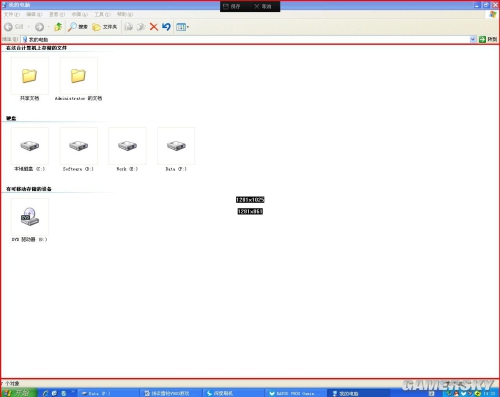
Task: Open the Tools menu
Action: point(102,14)
